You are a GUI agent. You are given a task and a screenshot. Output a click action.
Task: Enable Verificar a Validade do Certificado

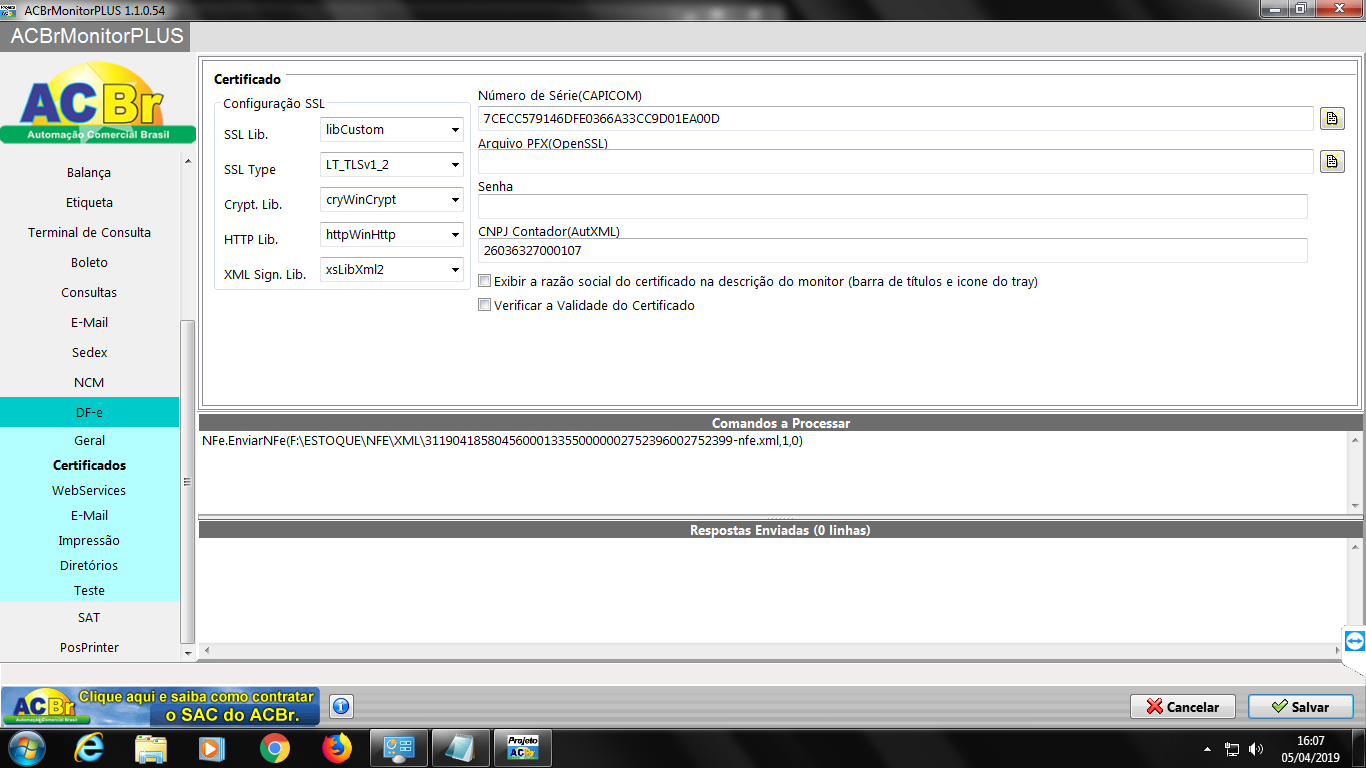pos(485,305)
